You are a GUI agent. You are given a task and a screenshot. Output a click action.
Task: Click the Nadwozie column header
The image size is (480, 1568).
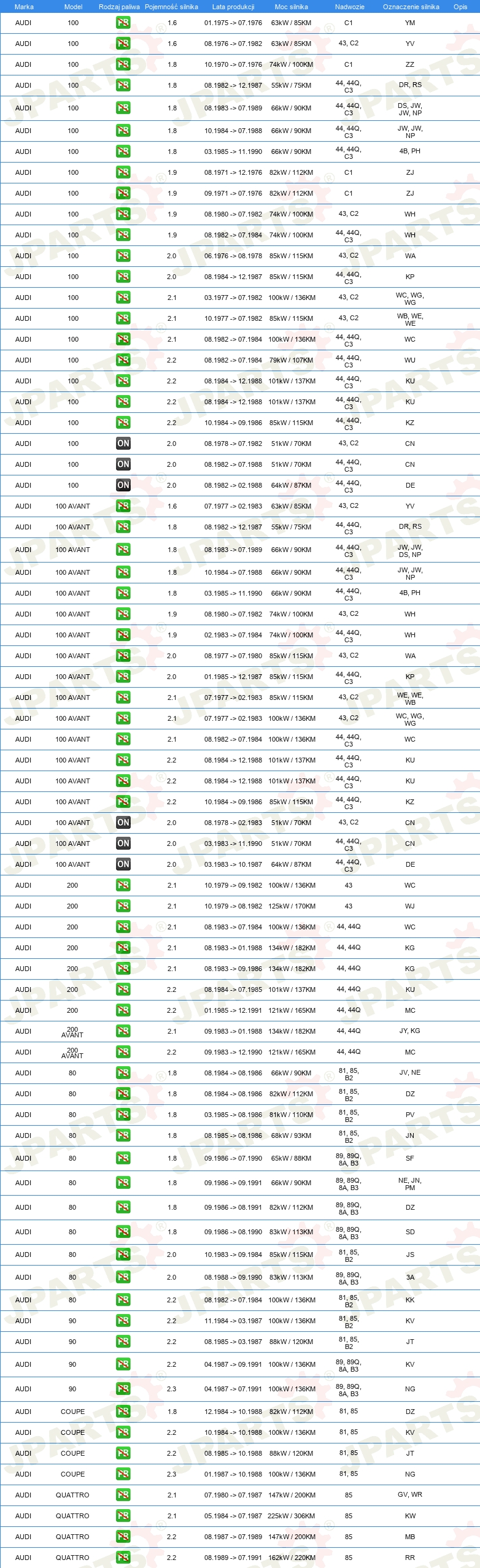350,7
